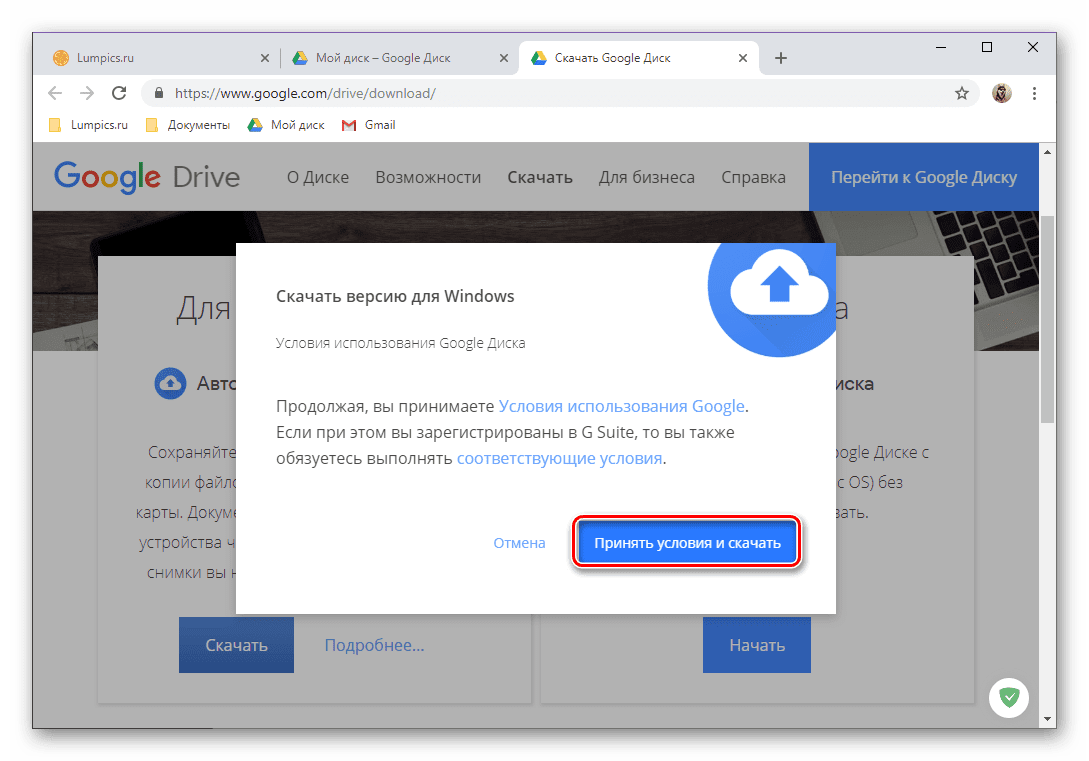The height and width of the screenshot is (761, 1089).
Task: Reload the page with refresh icon
Action: coord(119,93)
